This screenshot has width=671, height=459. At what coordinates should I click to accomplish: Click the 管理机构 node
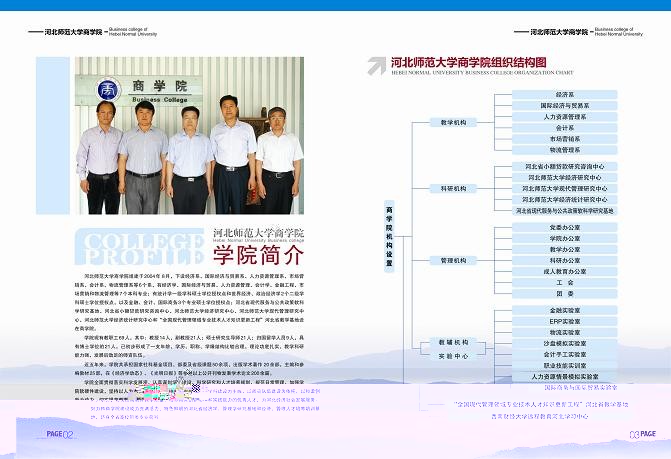pyautogui.click(x=453, y=260)
